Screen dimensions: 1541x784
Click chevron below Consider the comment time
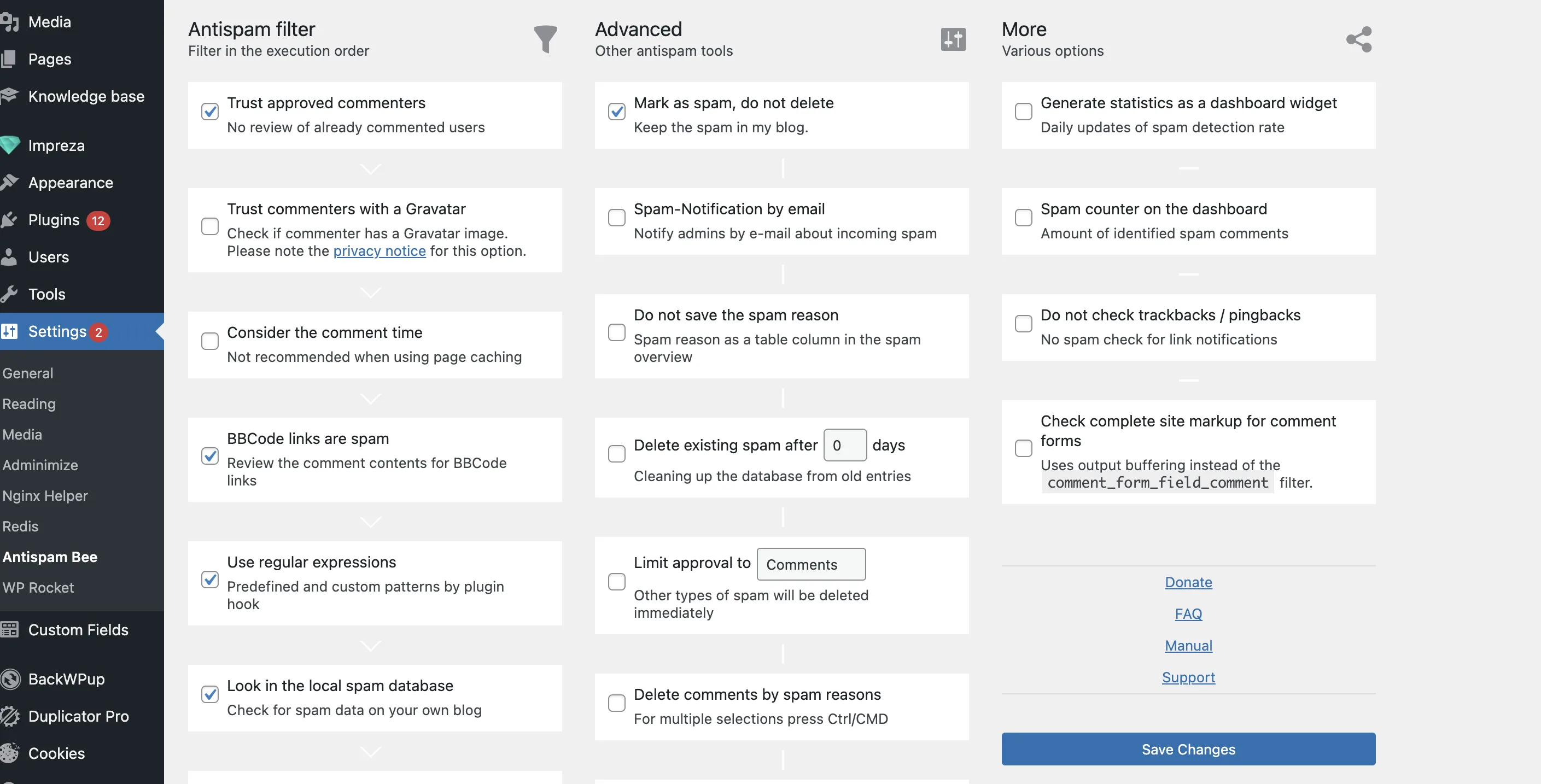pyautogui.click(x=371, y=398)
